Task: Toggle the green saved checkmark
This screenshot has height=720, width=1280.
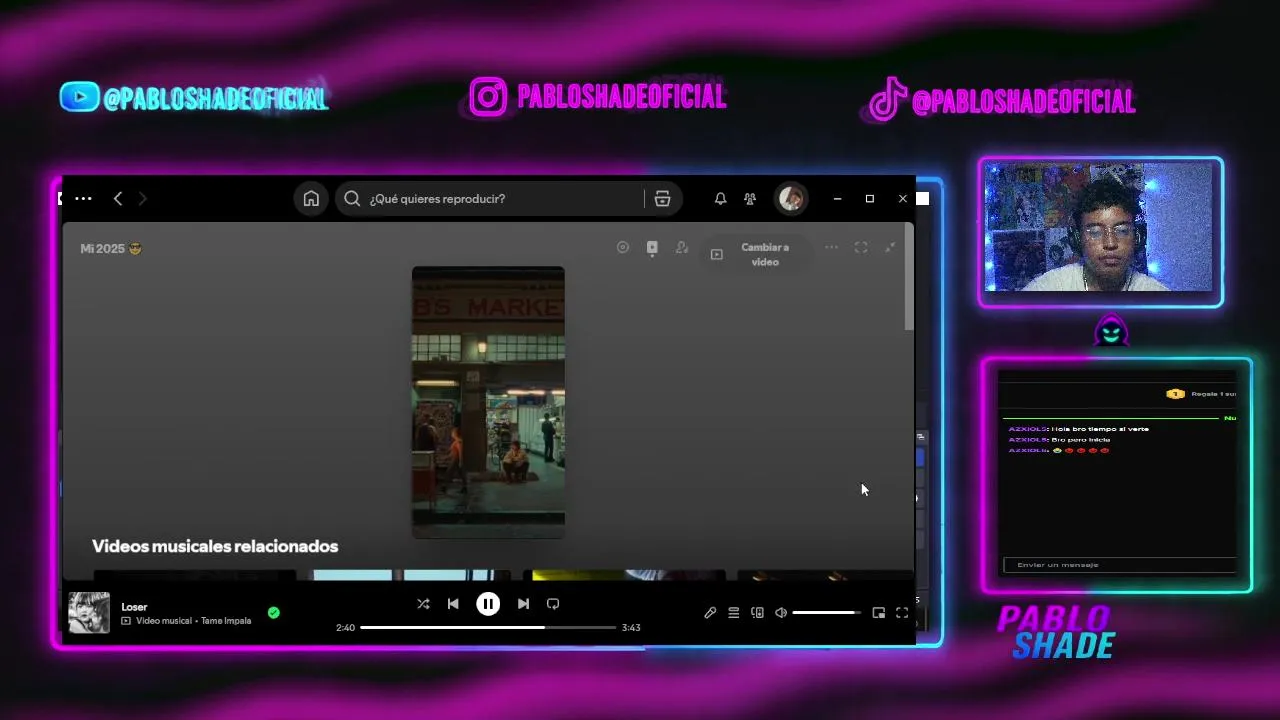Action: [x=274, y=613]
